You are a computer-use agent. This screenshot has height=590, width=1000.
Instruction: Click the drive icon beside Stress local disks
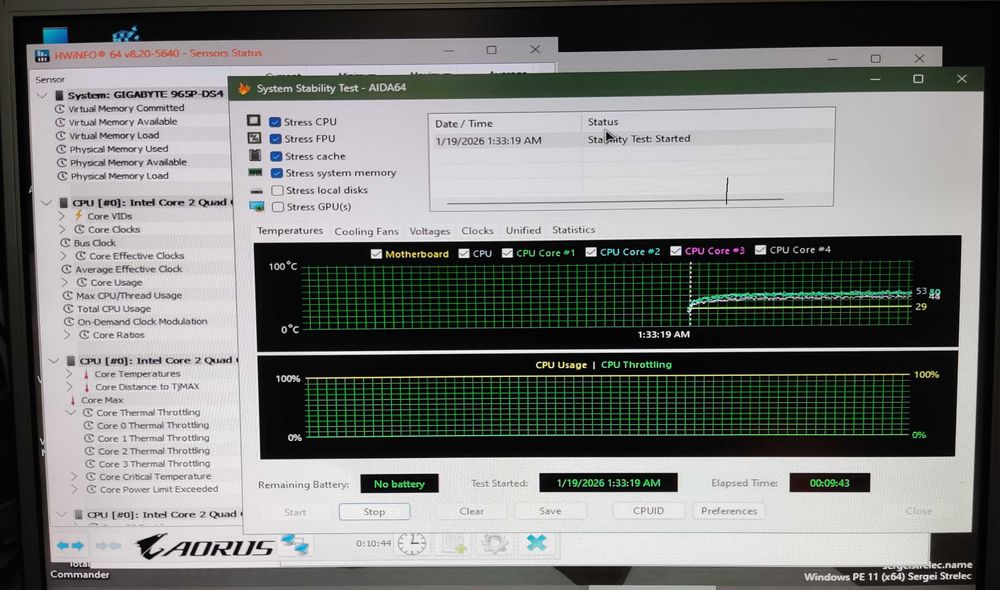256,191
